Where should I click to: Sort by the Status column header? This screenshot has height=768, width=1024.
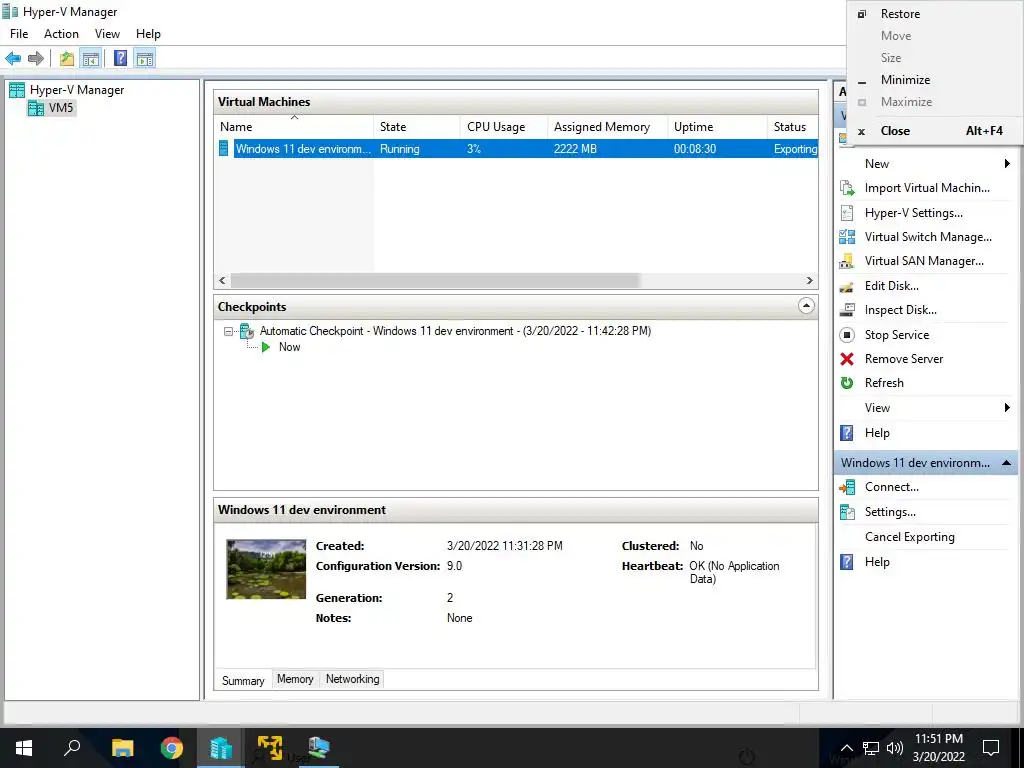click(x=793, y=127)
